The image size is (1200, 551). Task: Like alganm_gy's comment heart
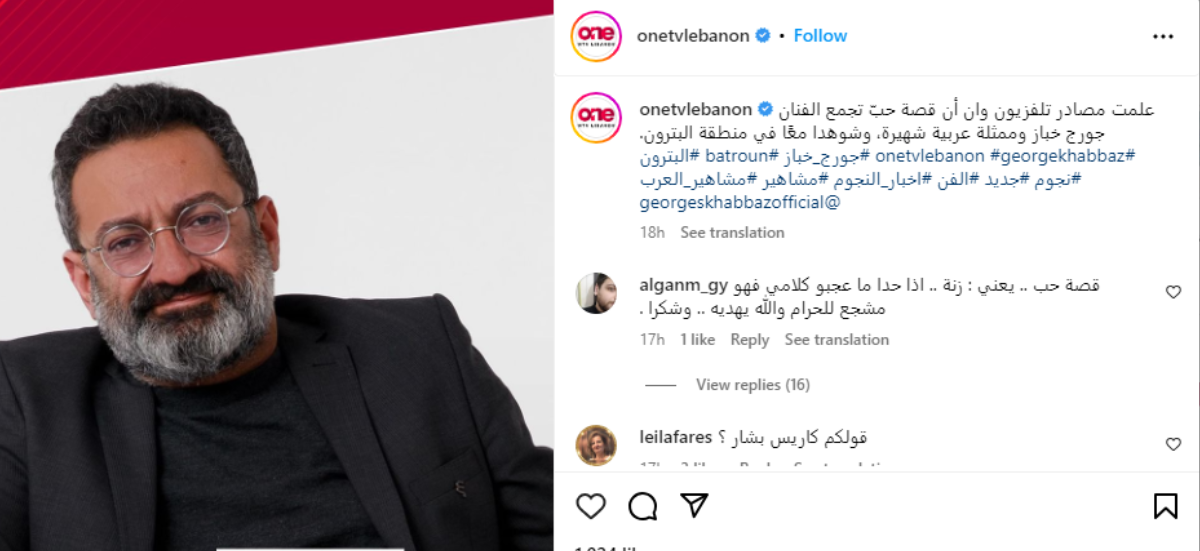[x=1173, y=292]
